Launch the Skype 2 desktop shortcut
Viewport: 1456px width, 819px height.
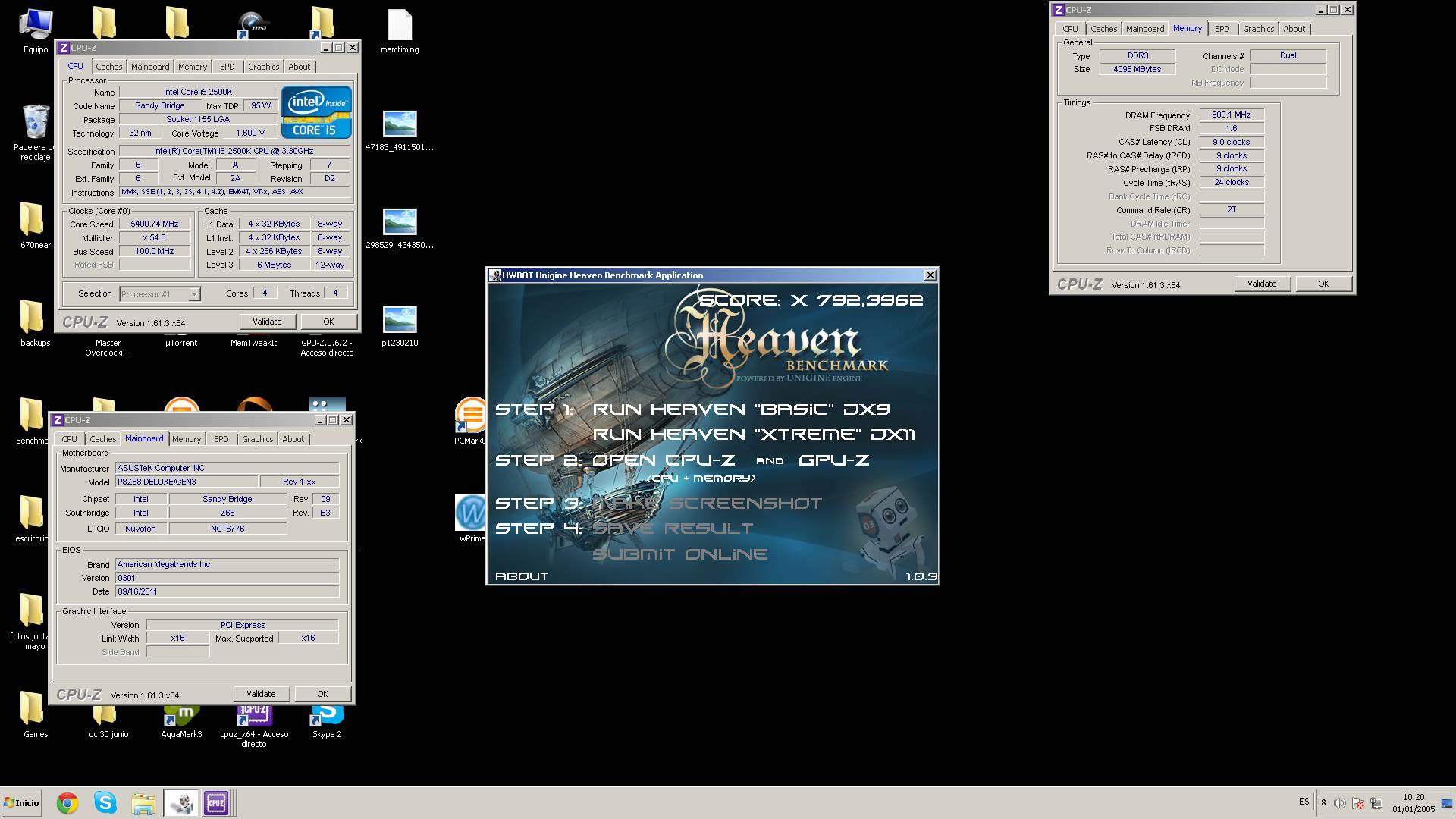click(x=327, y=722)
